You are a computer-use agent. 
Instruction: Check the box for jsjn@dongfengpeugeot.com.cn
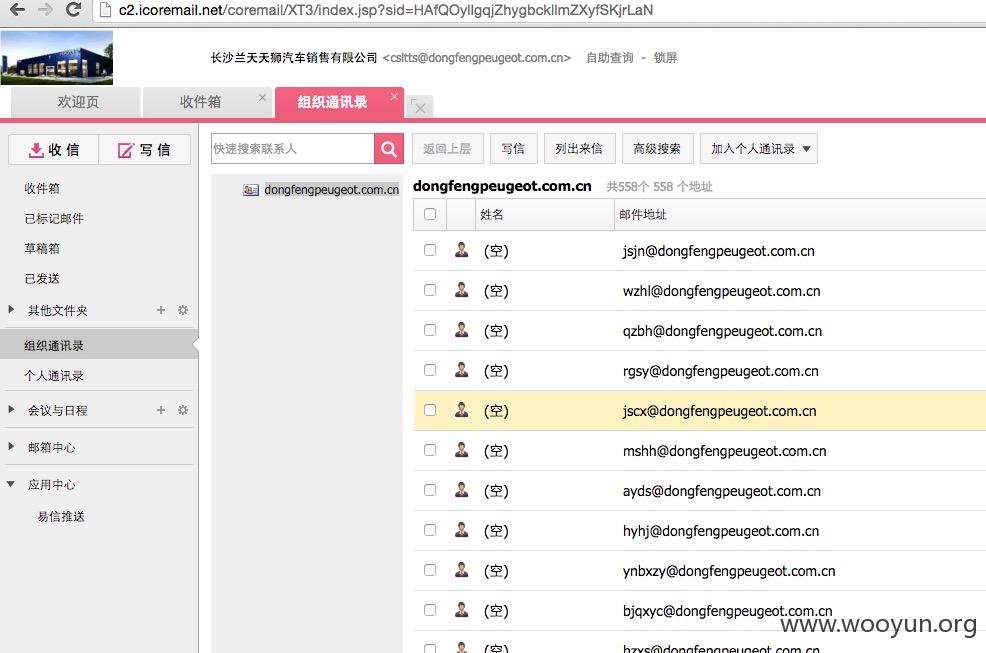point(430,250)
